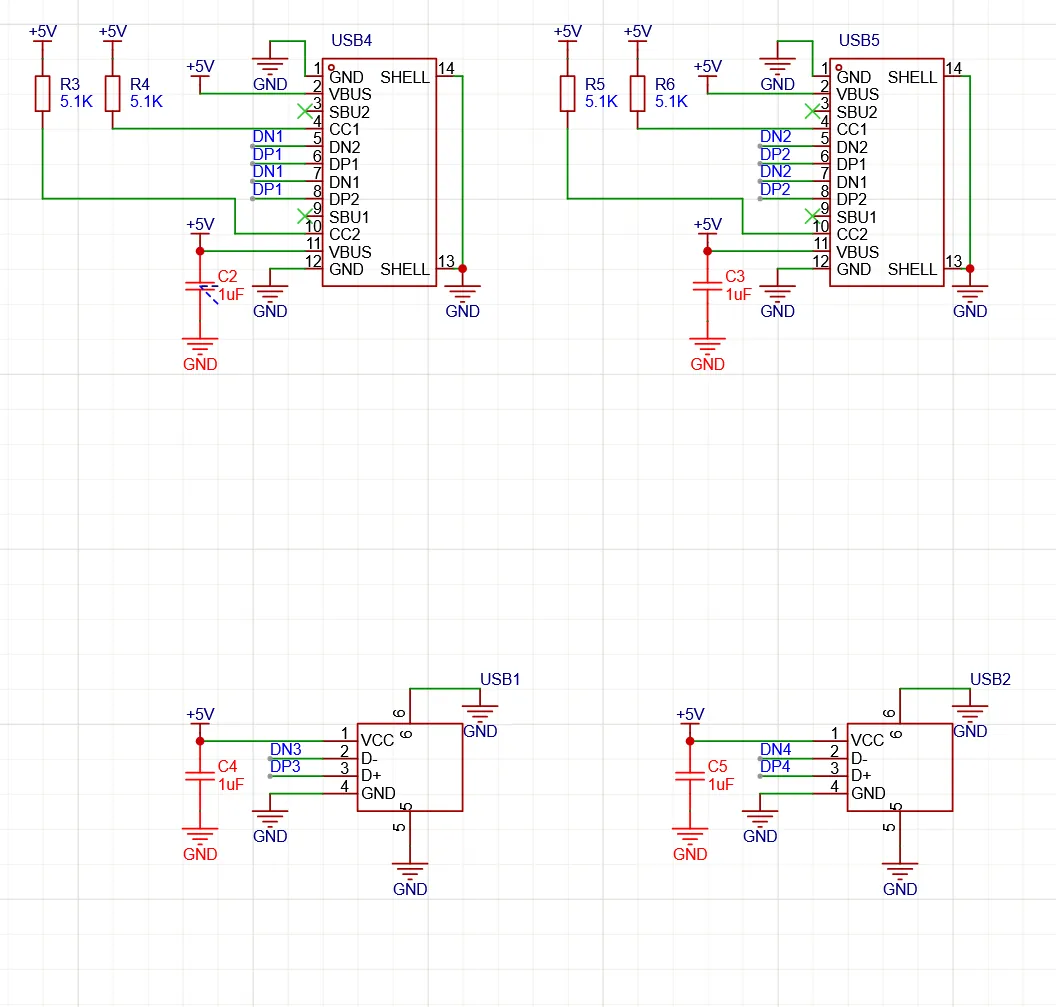The height and width of the screenshot is (1007, 1056).
Task: Click the junction dot above capacitor C3
Action: tap(707, 251)
